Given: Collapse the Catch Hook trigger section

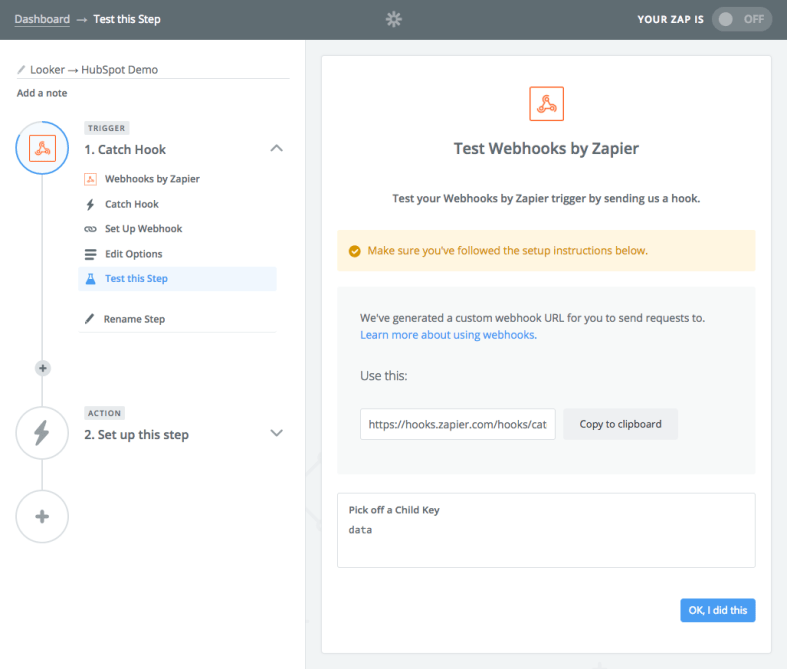Looking at the screenshot, I should pyautogui.click(x=277, y=149).
